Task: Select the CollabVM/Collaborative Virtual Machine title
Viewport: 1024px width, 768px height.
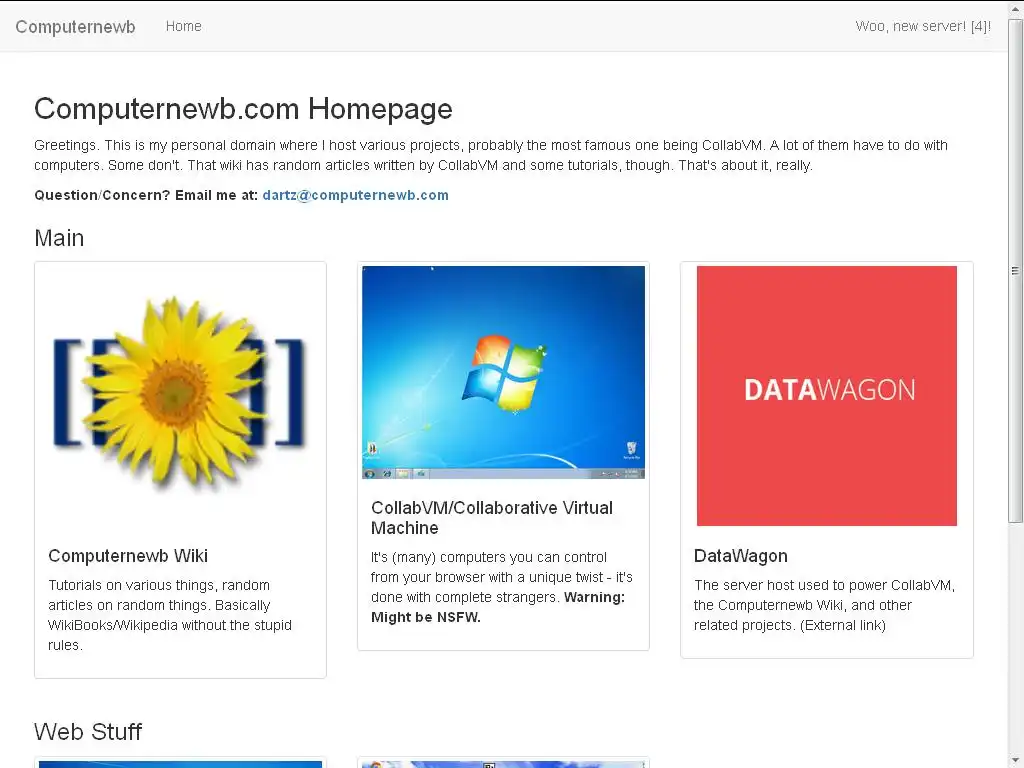Action: pyautogui.click(x=492, y=518)
